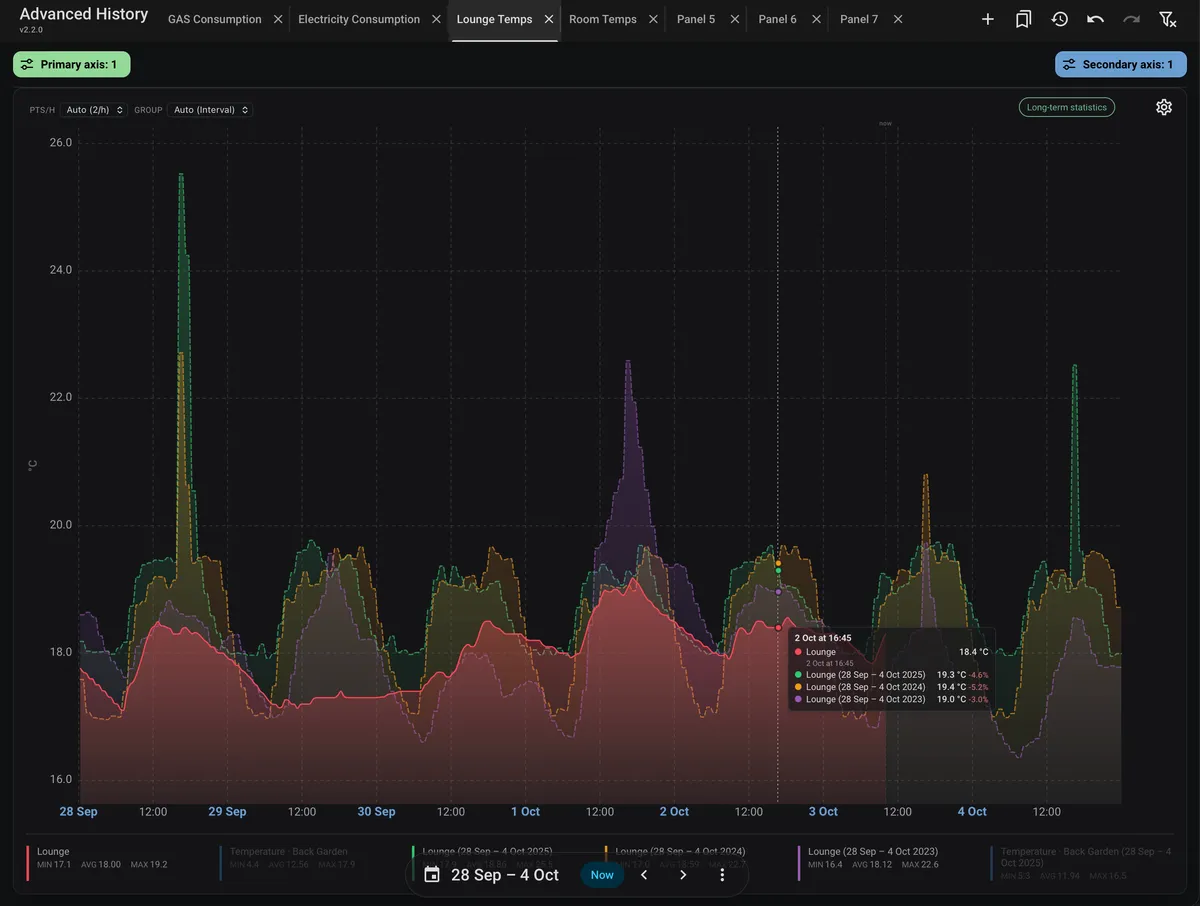This screenshot has height=906, width=1200.
Task: Open the Panel 5 tab
Action: tap(696, 19)
